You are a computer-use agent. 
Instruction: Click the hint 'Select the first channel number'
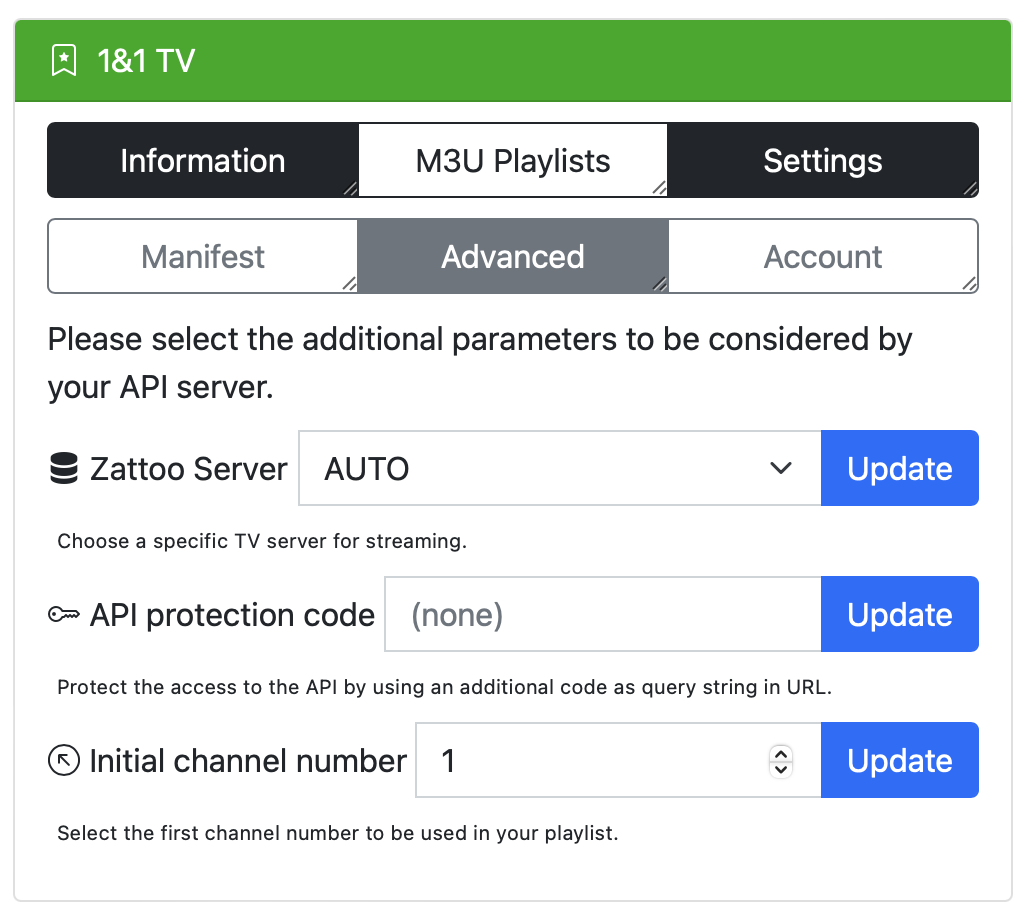tap(338, 833)
